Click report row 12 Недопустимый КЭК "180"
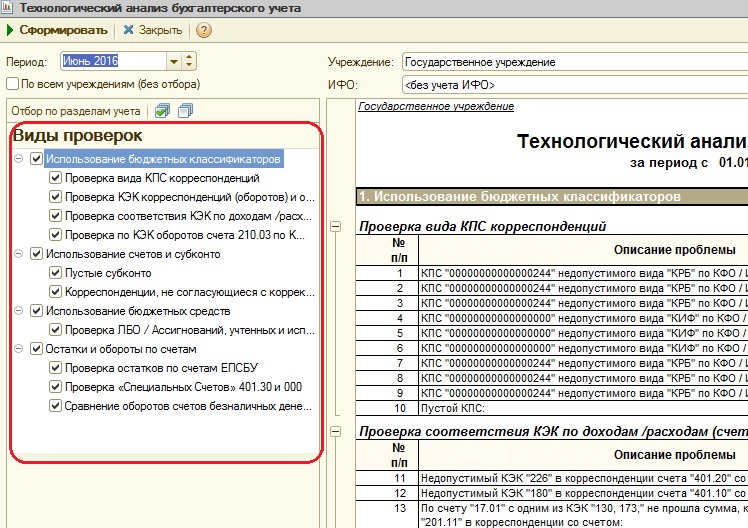This screenshot has width=748, height=528. (583, 493)
